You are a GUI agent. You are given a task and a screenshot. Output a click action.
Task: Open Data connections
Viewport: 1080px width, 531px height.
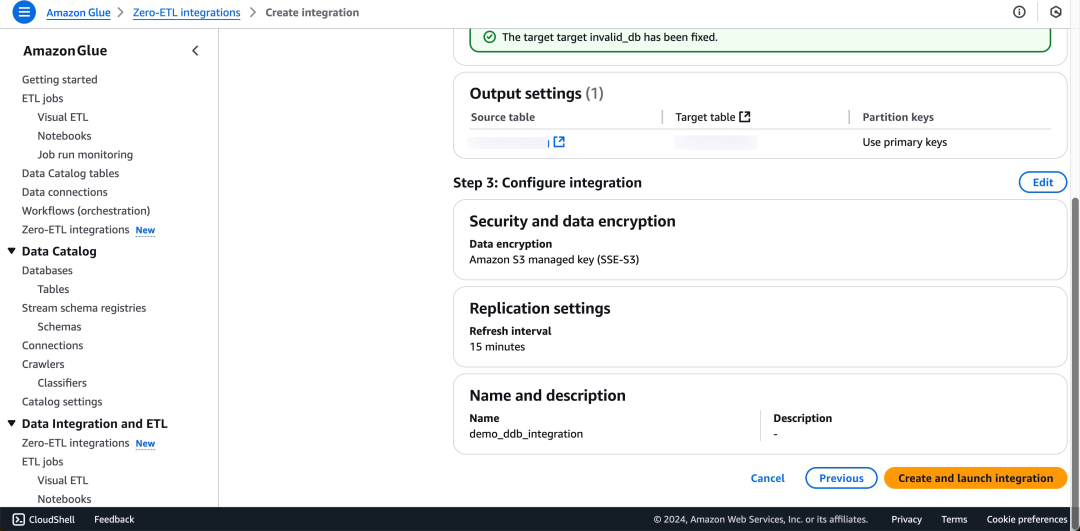point(65,192)
